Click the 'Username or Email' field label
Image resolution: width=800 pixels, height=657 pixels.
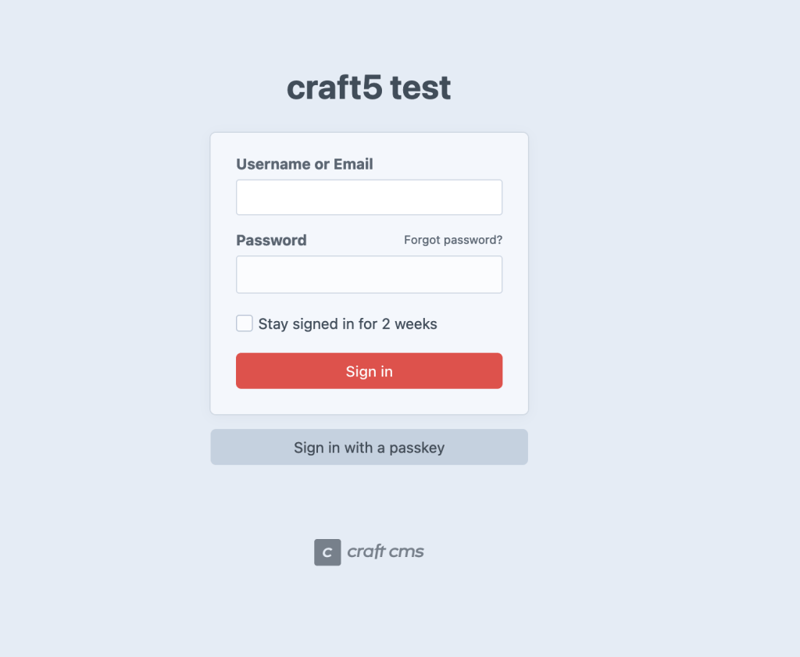click(304, 164)
